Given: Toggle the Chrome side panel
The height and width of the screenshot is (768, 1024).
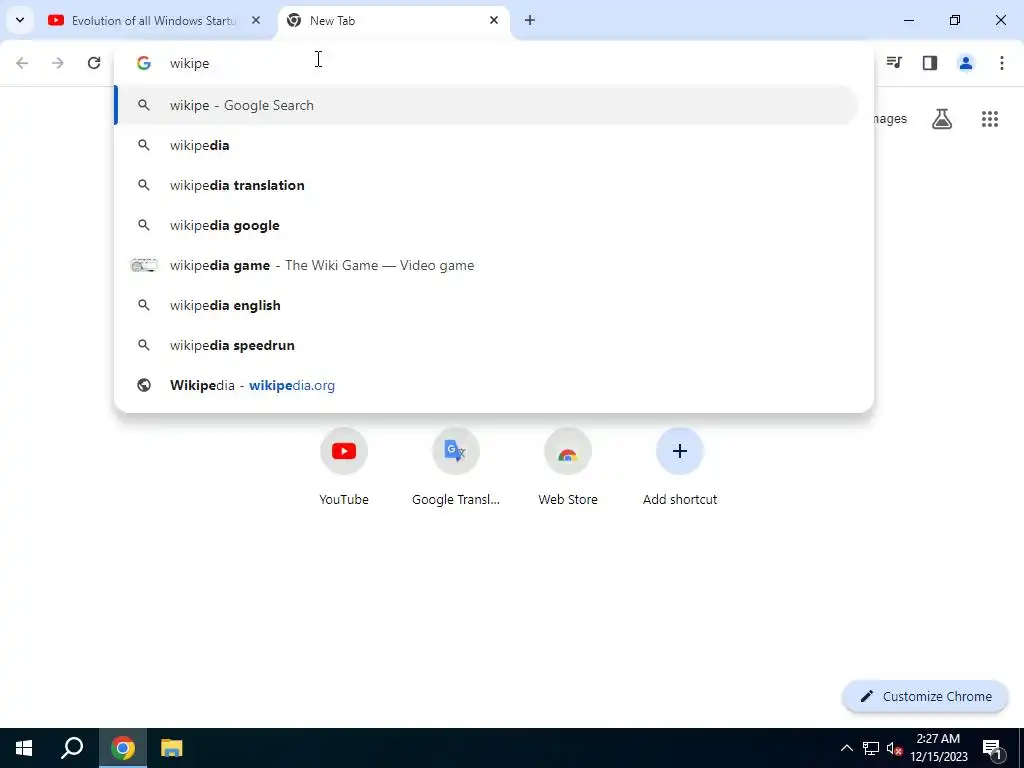Looking at the screenshot, I should pyautogui.click(x=930, y=63).
